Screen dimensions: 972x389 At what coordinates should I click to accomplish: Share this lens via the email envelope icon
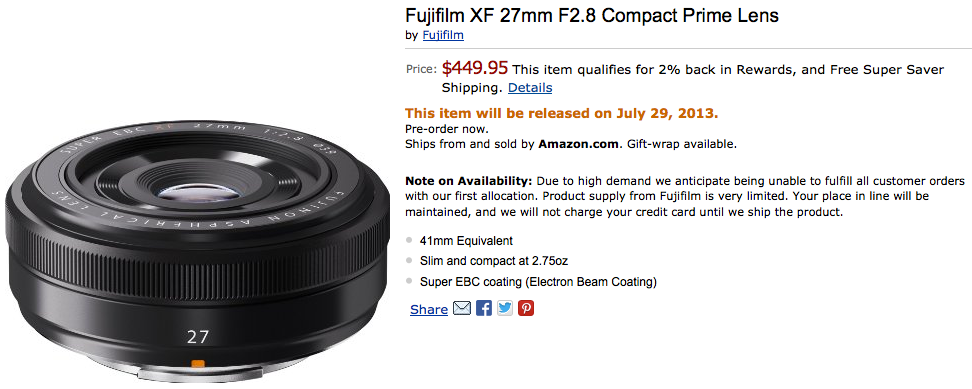pos(462,308)
